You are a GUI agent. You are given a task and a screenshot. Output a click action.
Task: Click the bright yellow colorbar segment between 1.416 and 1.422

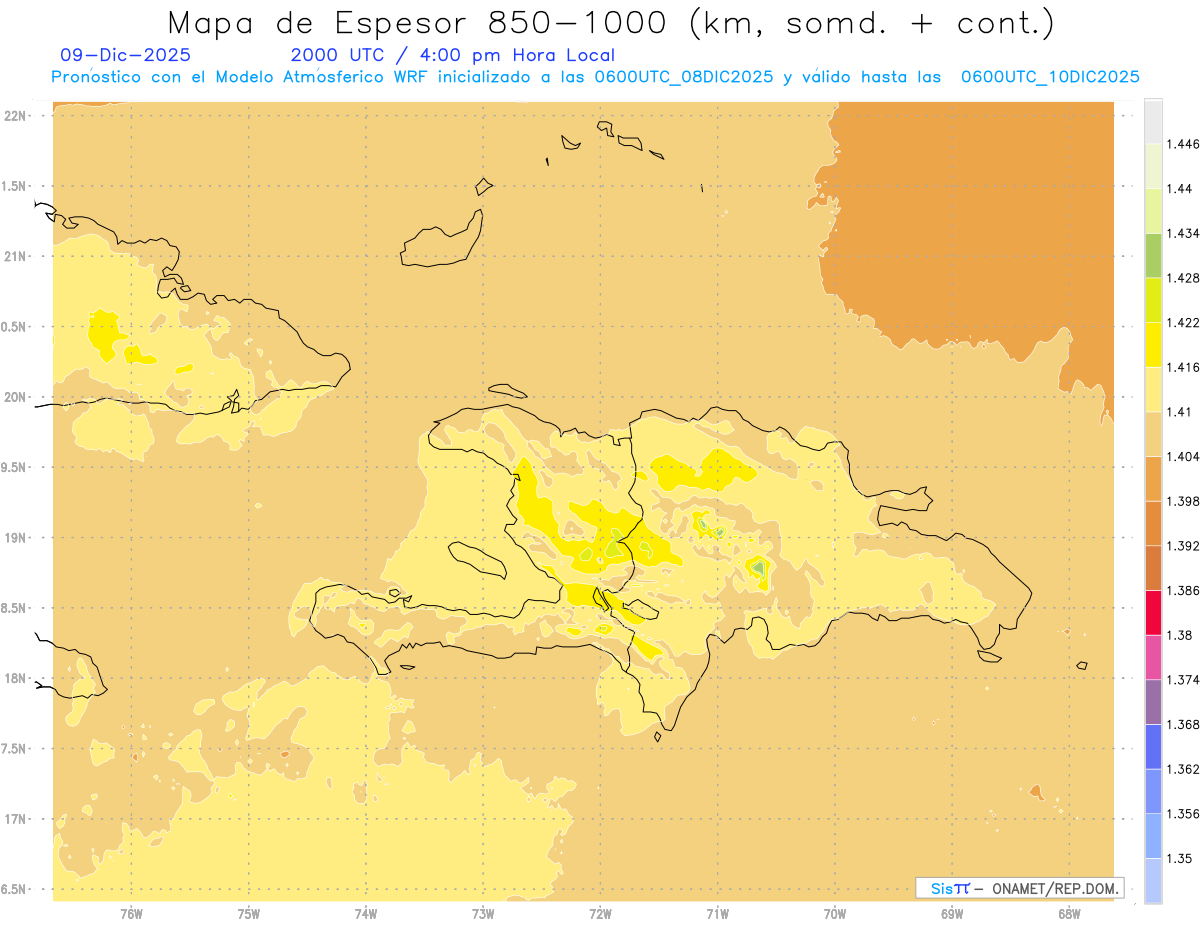[1153, 345]
